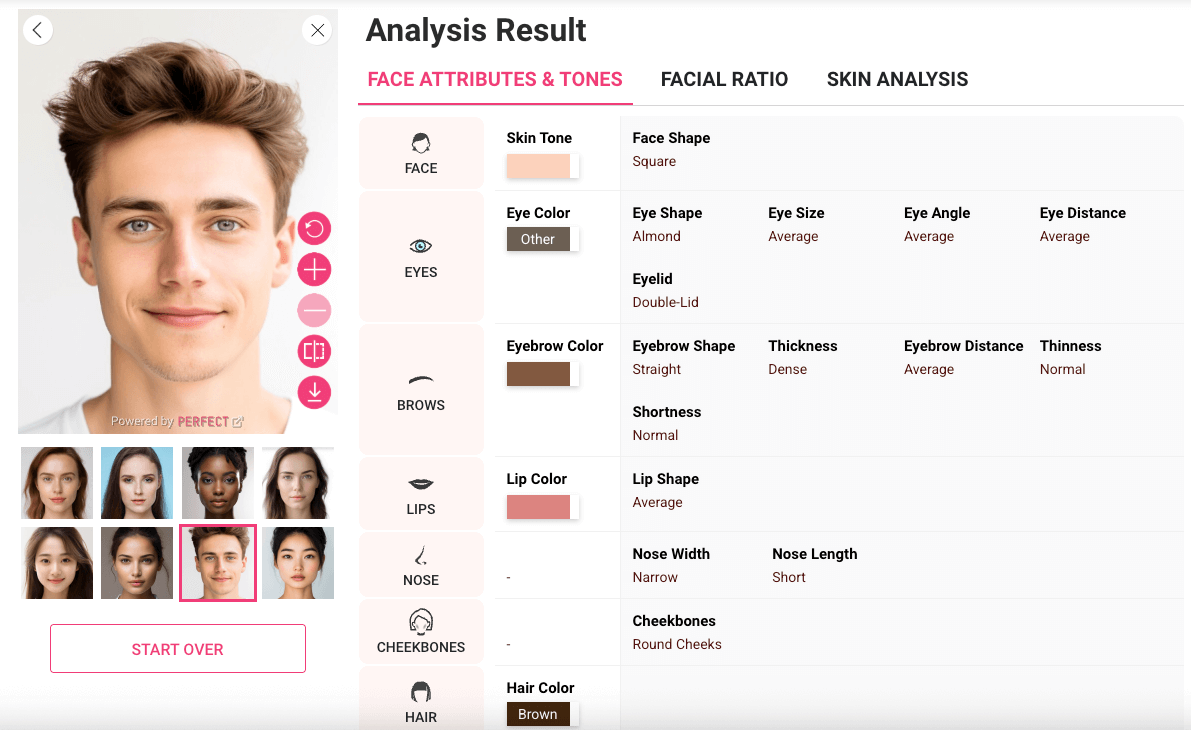
Task: Select the EYES category icon
Action: click(420, 256)
